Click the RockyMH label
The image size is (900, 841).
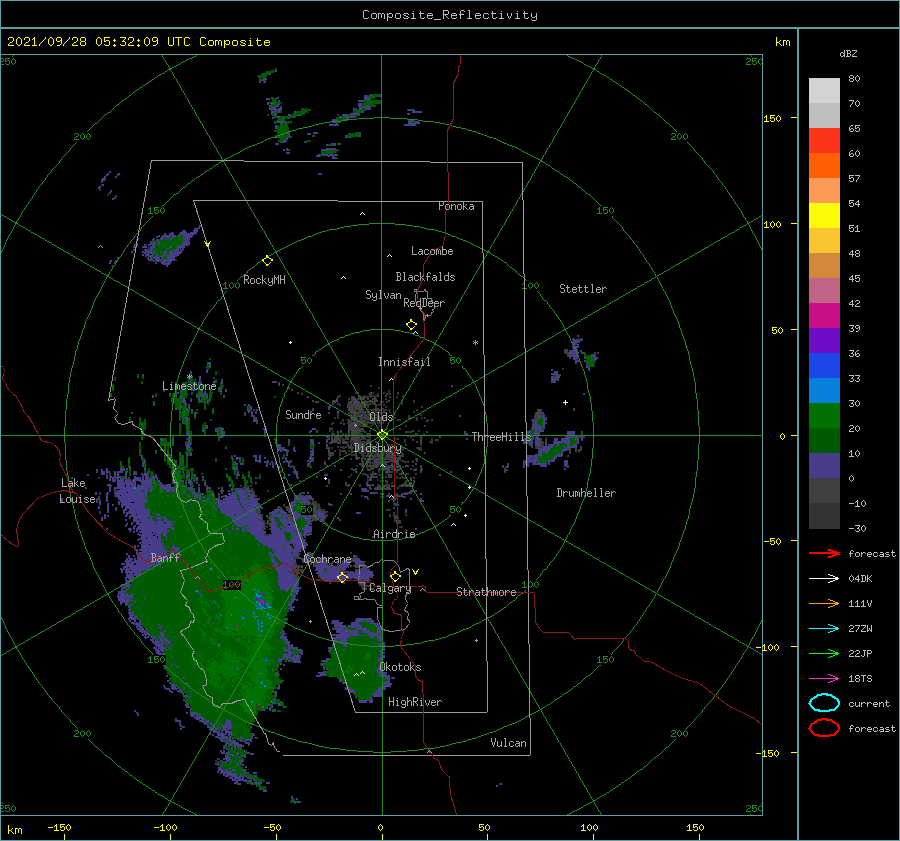[264, 280]
